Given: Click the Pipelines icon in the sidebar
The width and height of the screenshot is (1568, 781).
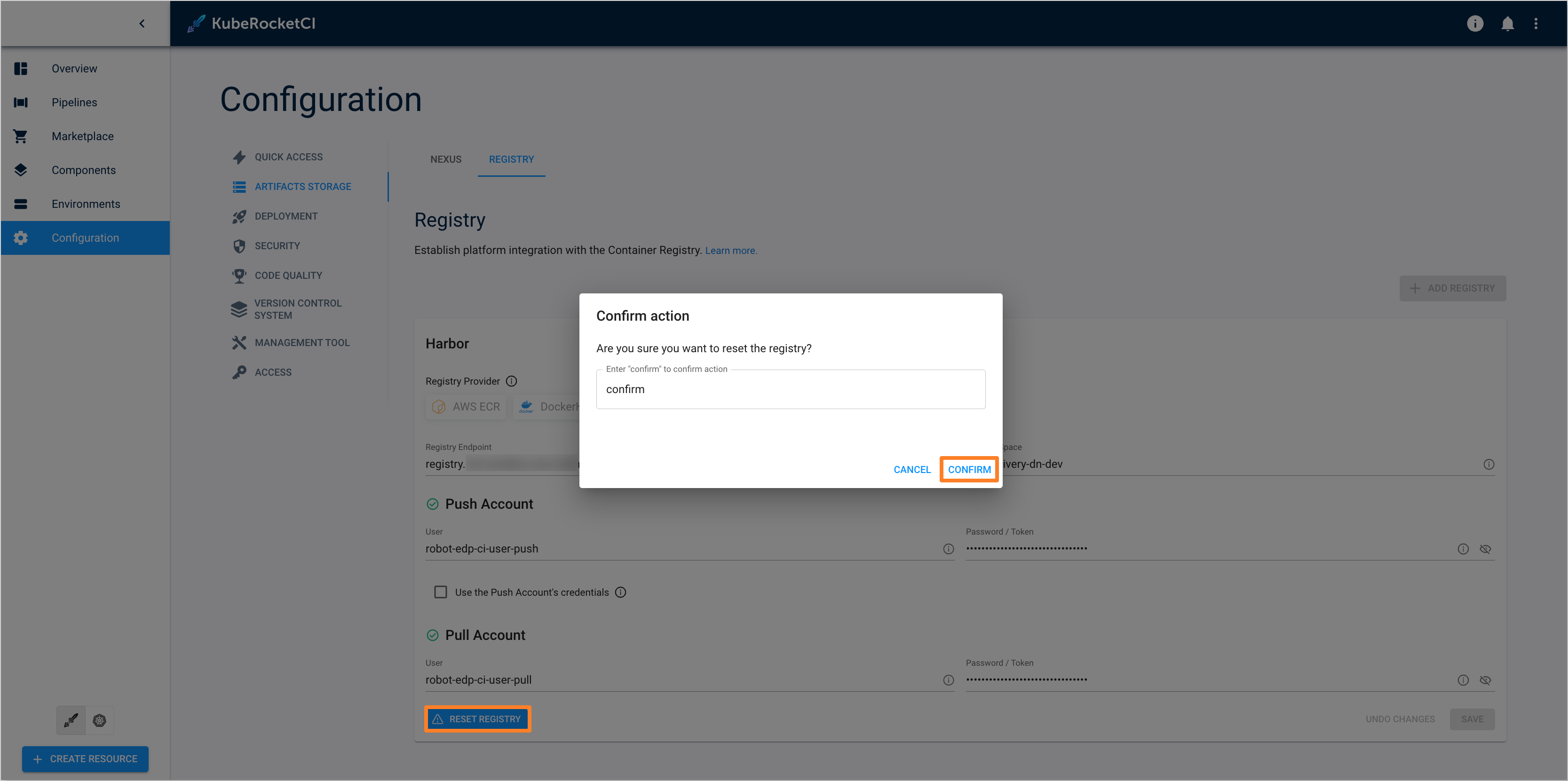Looking at the screenshot, I should [x=21, y=102].
